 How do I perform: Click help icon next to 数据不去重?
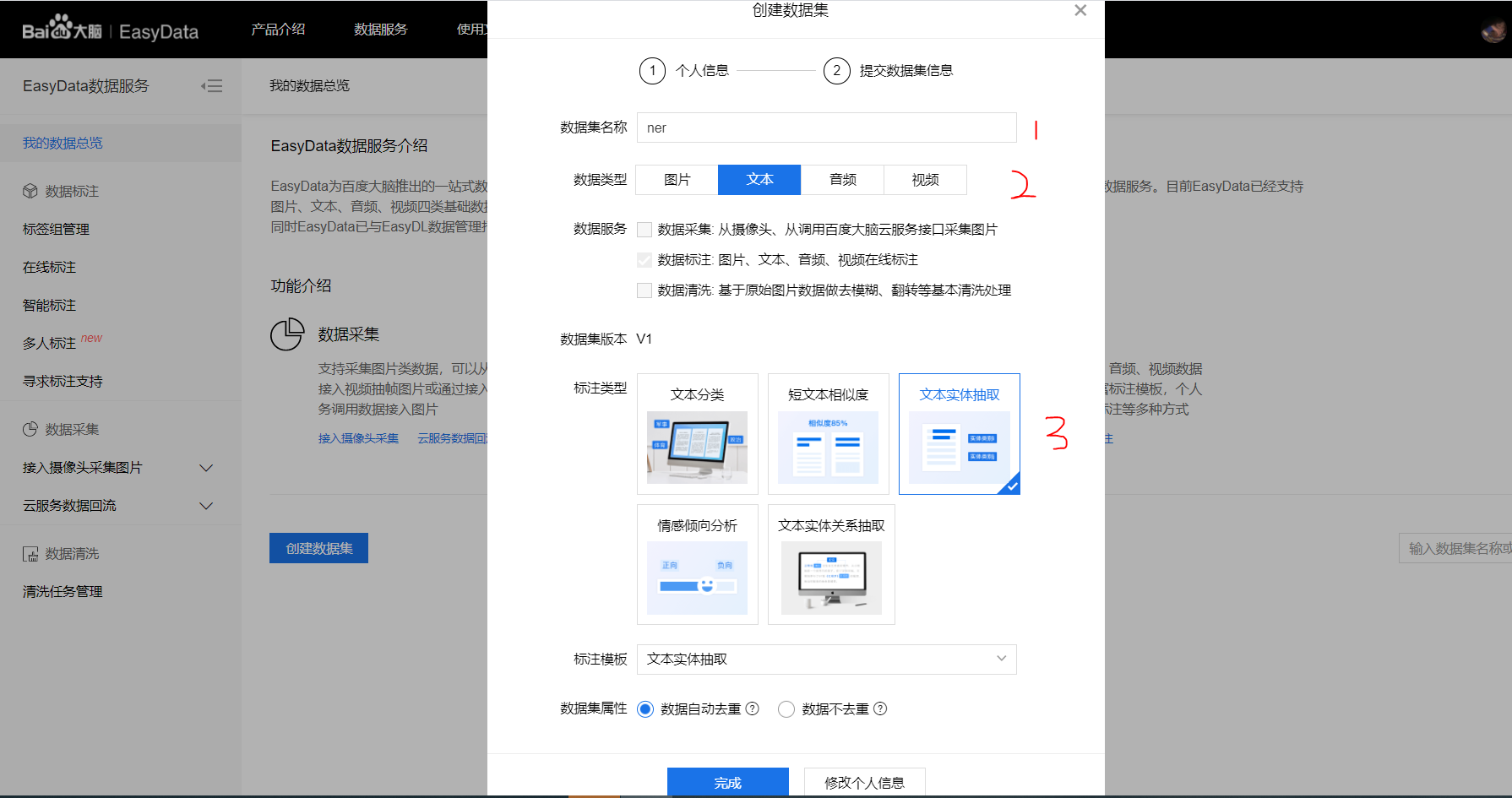pos(880,708)
